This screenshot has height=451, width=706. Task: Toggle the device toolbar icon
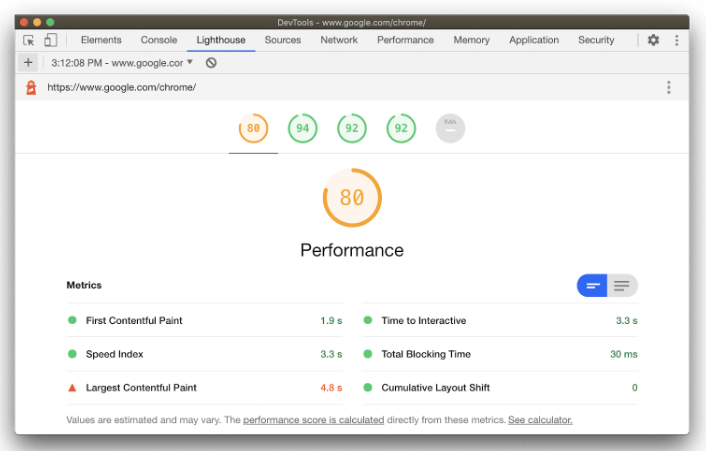click(50, 40)
